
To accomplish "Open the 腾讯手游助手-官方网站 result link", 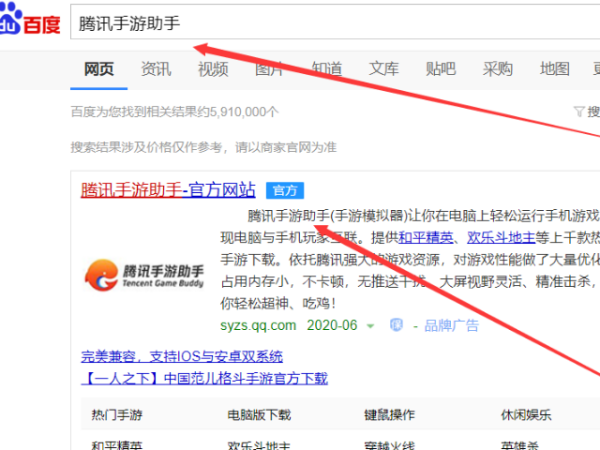I will tap(168, 190).
